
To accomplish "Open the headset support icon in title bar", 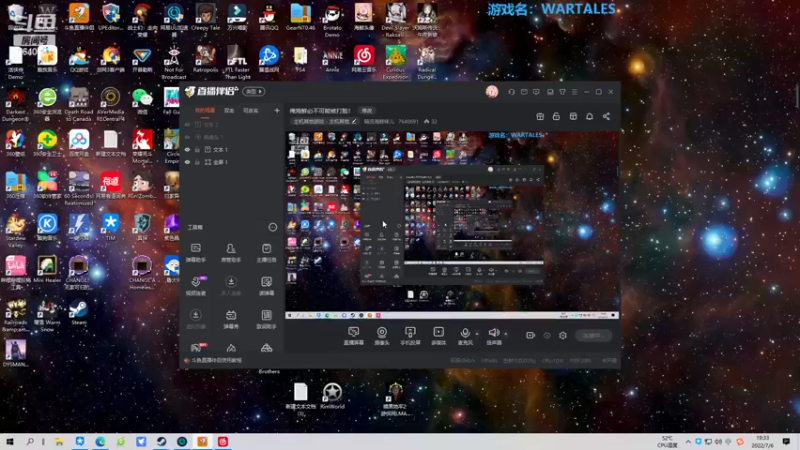I will click(511, 92).
